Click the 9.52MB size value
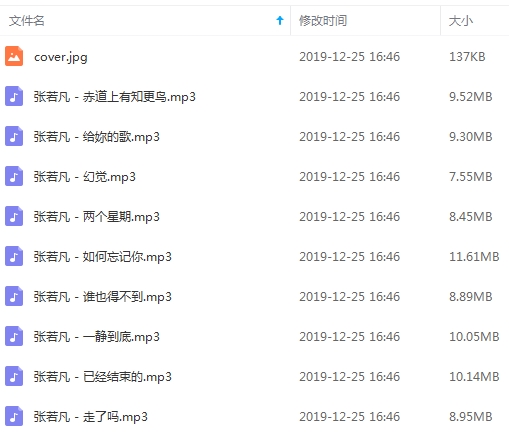 click(x=471, y=97)
